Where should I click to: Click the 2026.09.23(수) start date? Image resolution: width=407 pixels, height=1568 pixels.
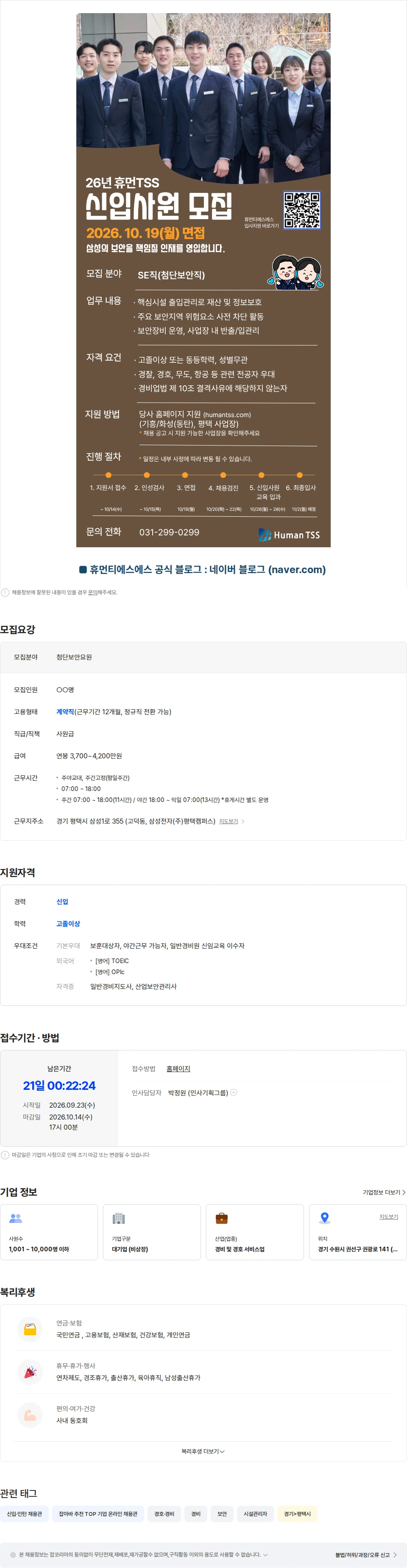pyautogui.click(x=72, y=1105)
